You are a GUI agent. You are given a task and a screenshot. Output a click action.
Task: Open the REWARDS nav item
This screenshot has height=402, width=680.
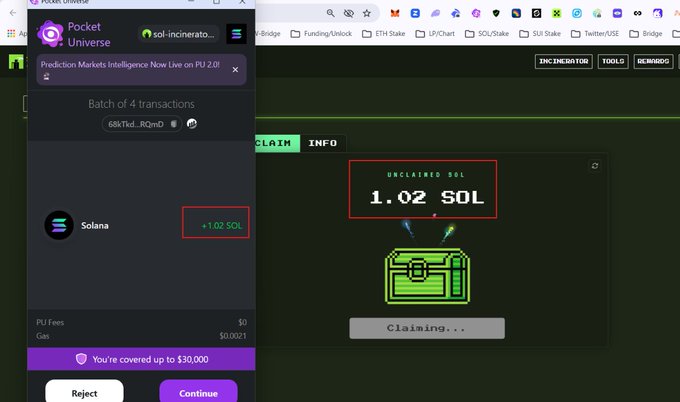pos(653,61)
